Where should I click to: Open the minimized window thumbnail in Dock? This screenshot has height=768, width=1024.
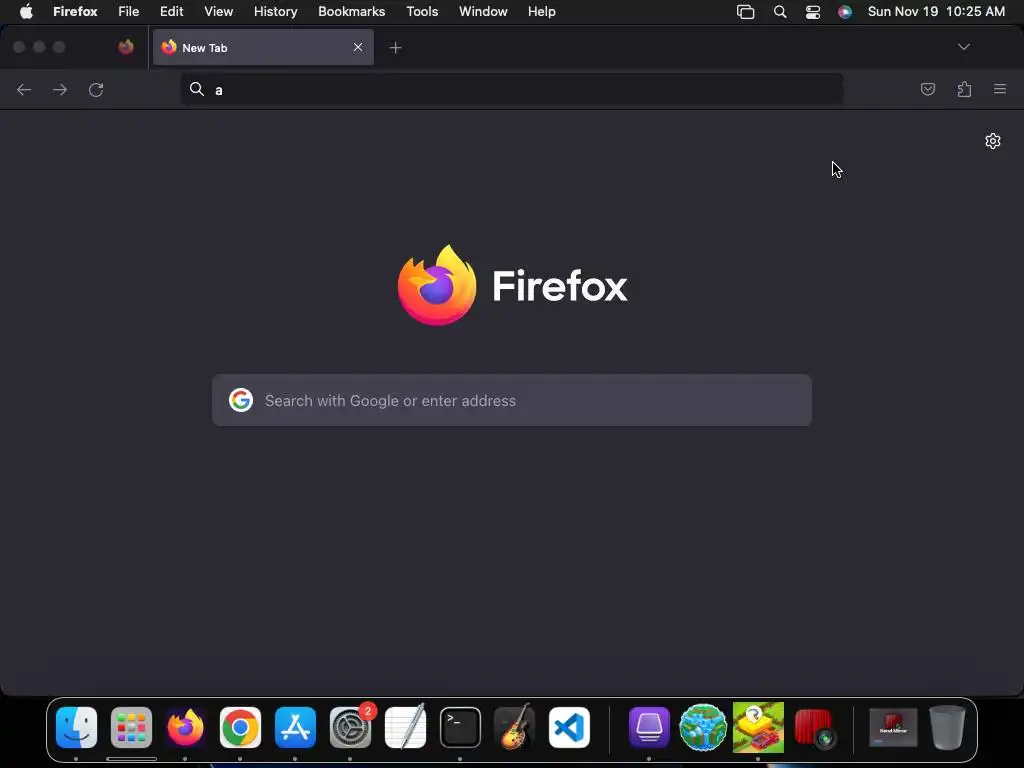[893, 728]
